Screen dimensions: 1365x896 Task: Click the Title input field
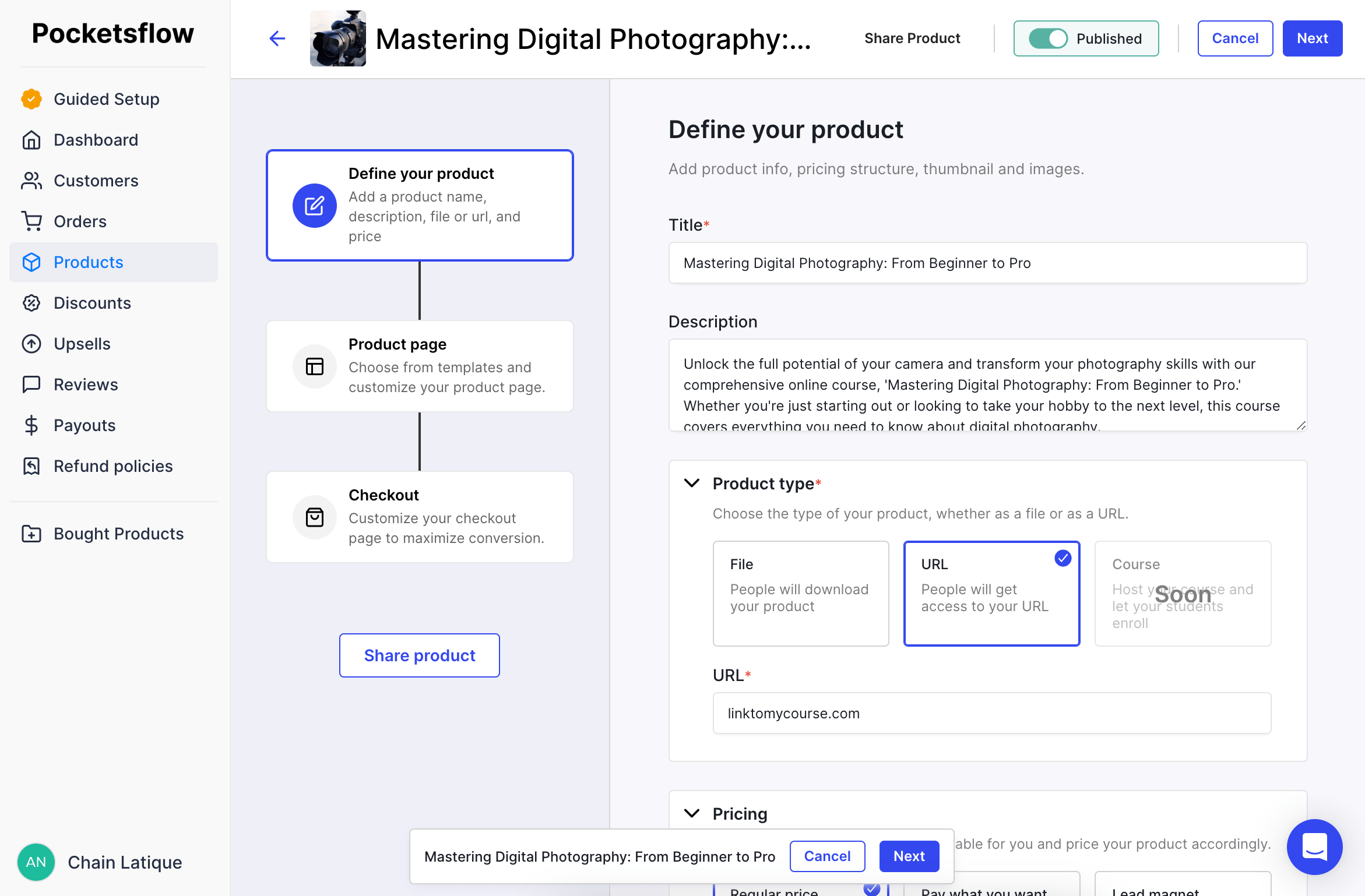[988, 263]
